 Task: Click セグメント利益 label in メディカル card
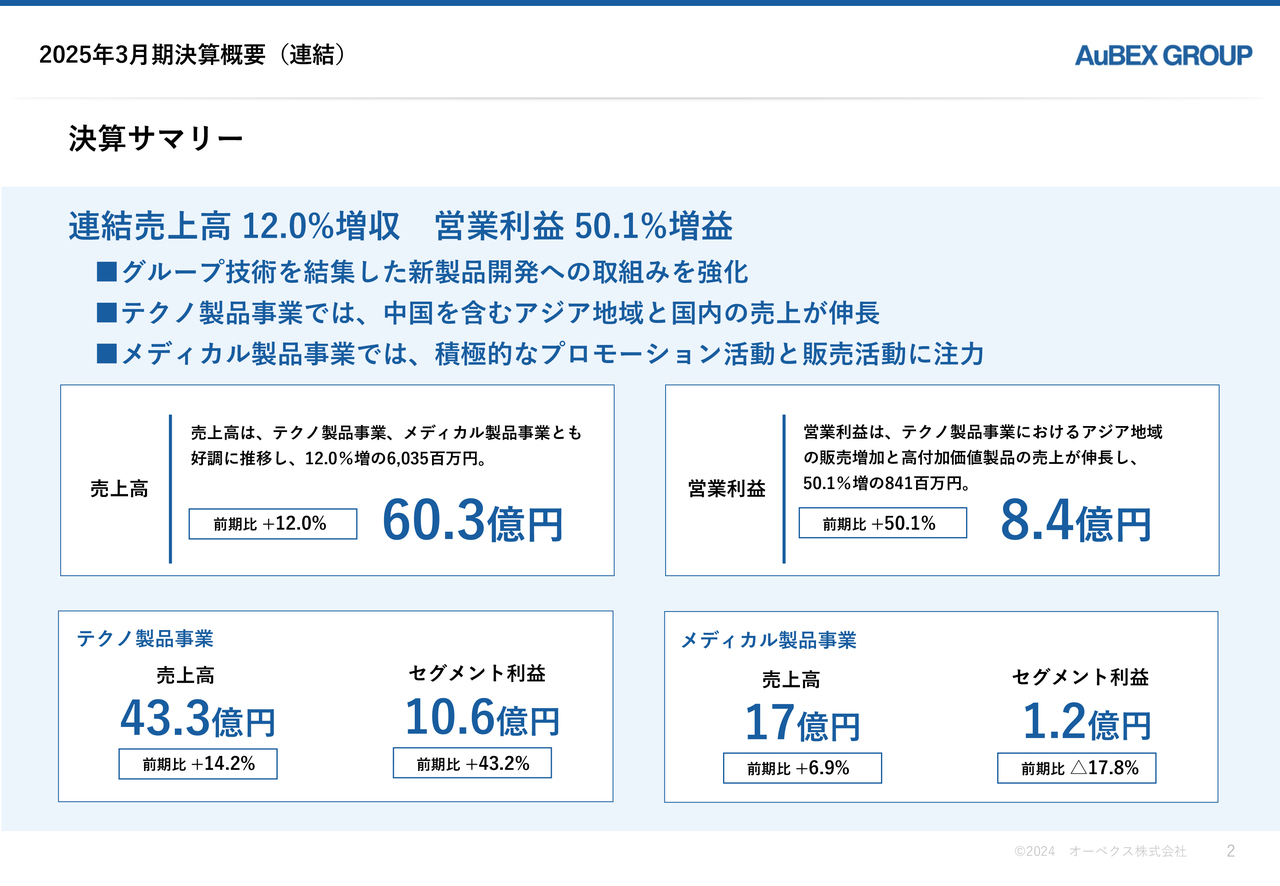pyautogui.click(x=1081, y=677)
